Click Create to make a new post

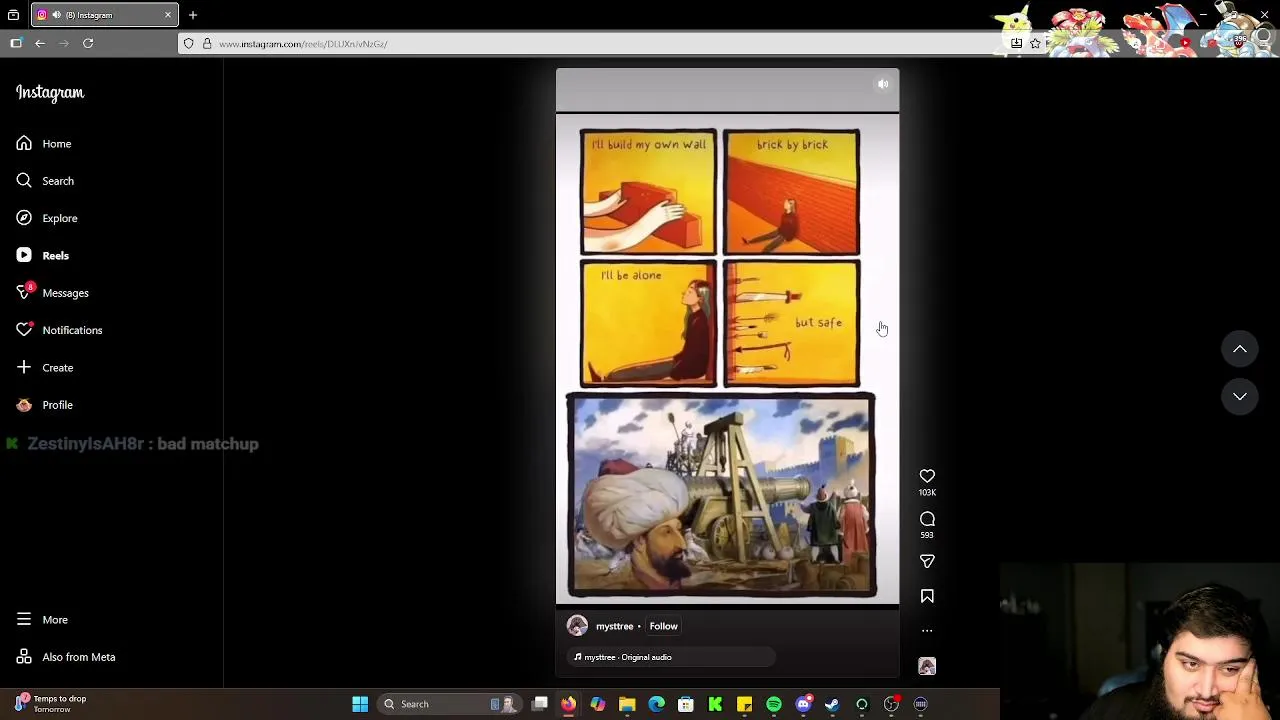[x=45, y=368]
